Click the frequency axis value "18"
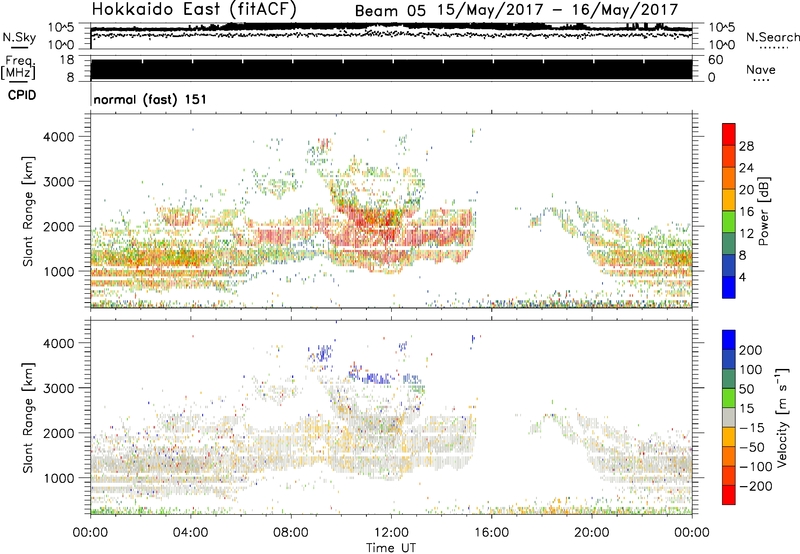 [x=67, y=60]
